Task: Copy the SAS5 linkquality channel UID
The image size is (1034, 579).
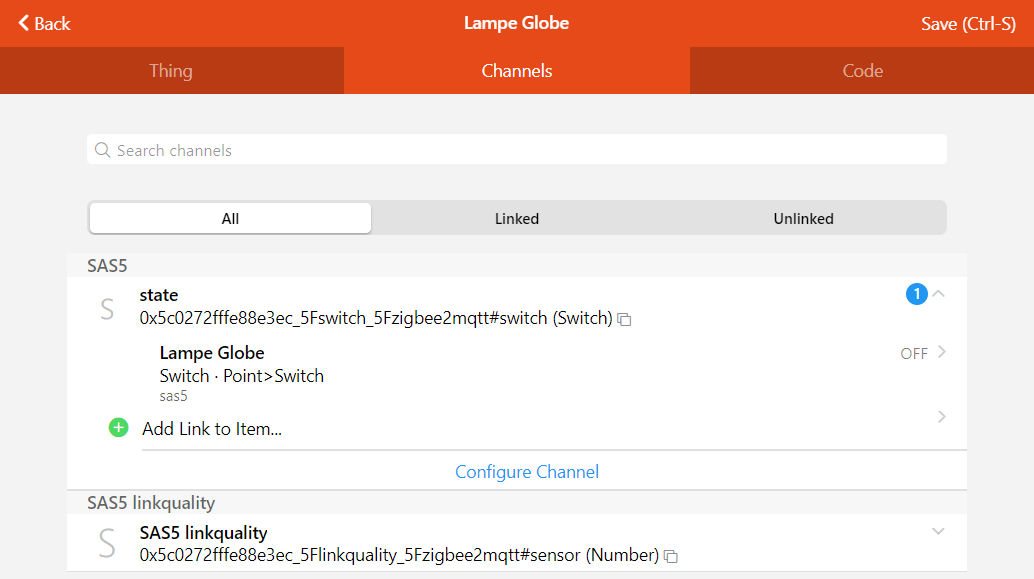Action: tap(671, 556)
